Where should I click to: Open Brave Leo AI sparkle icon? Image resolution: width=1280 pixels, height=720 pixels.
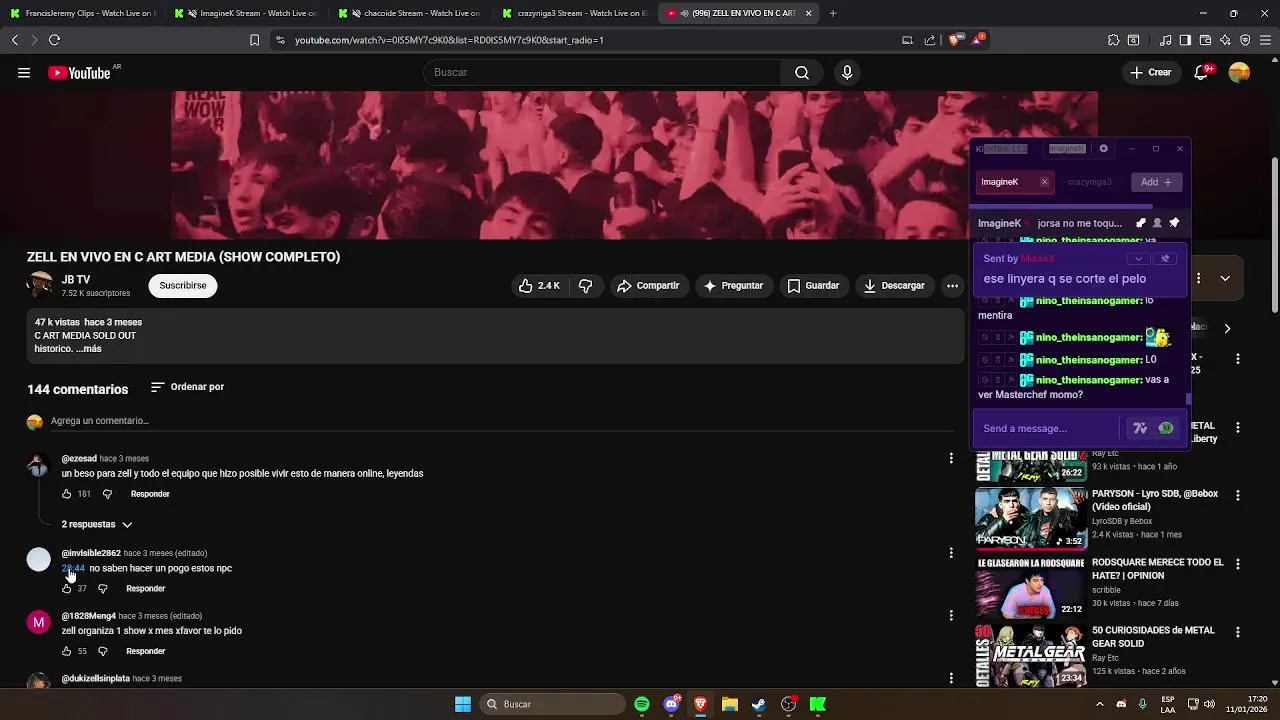(1225, 40)
